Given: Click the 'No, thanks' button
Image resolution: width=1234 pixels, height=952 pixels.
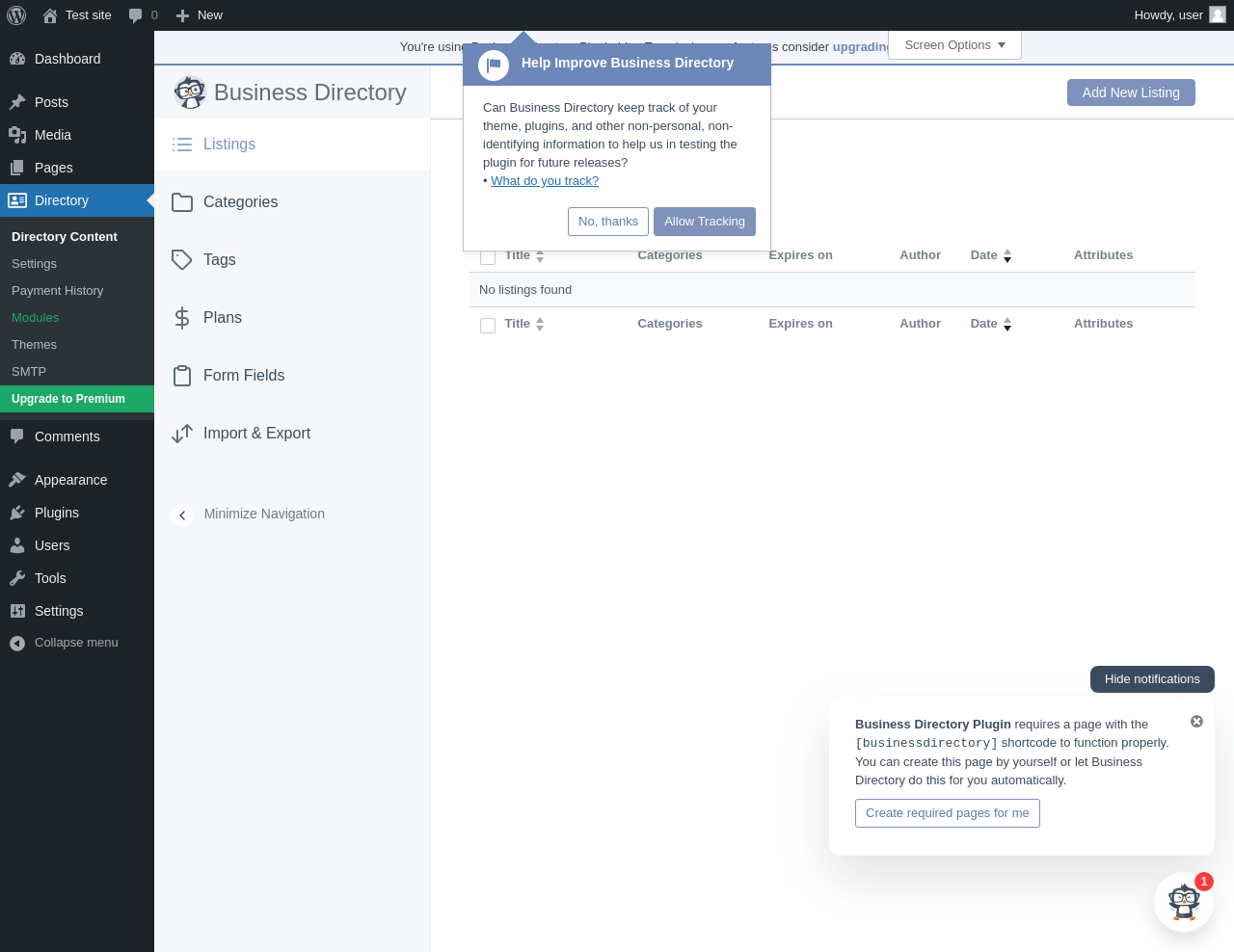Looking at the screenshot, I should (608, 222).
